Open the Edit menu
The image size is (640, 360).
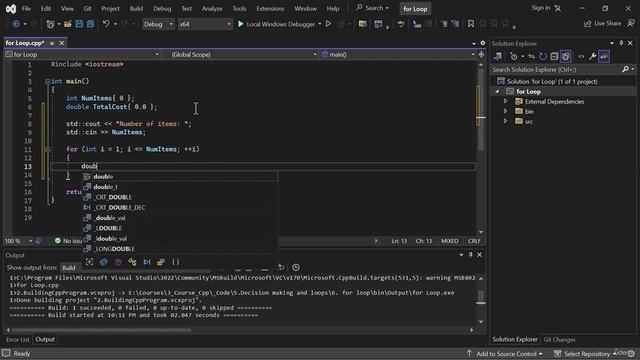point(46,8)
